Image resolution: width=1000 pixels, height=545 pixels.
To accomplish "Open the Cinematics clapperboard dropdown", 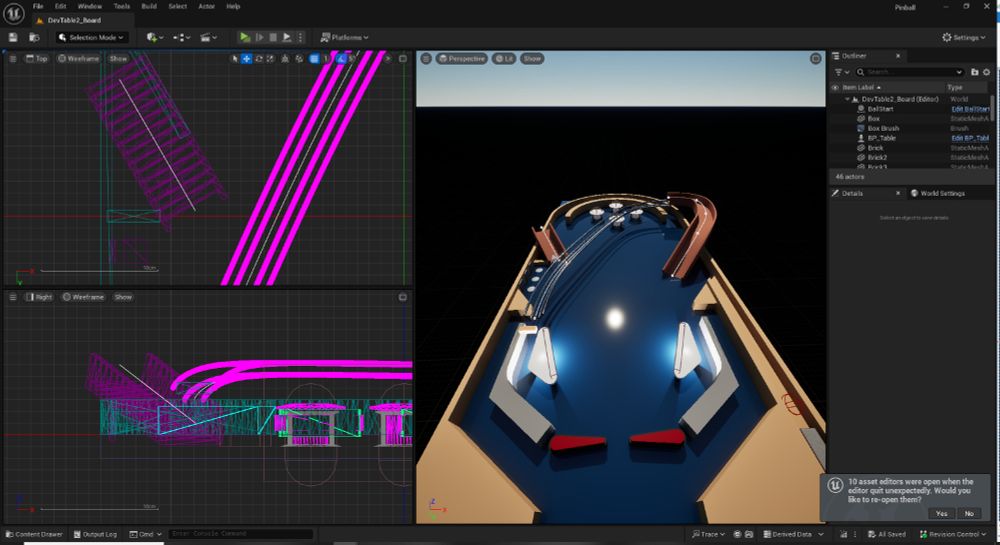I will pyautogui.click(x=209, y=38).
